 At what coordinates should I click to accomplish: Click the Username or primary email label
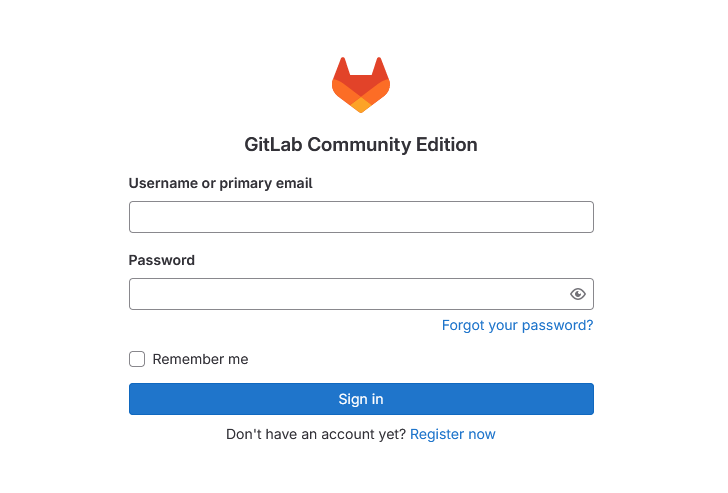point(221,183)
